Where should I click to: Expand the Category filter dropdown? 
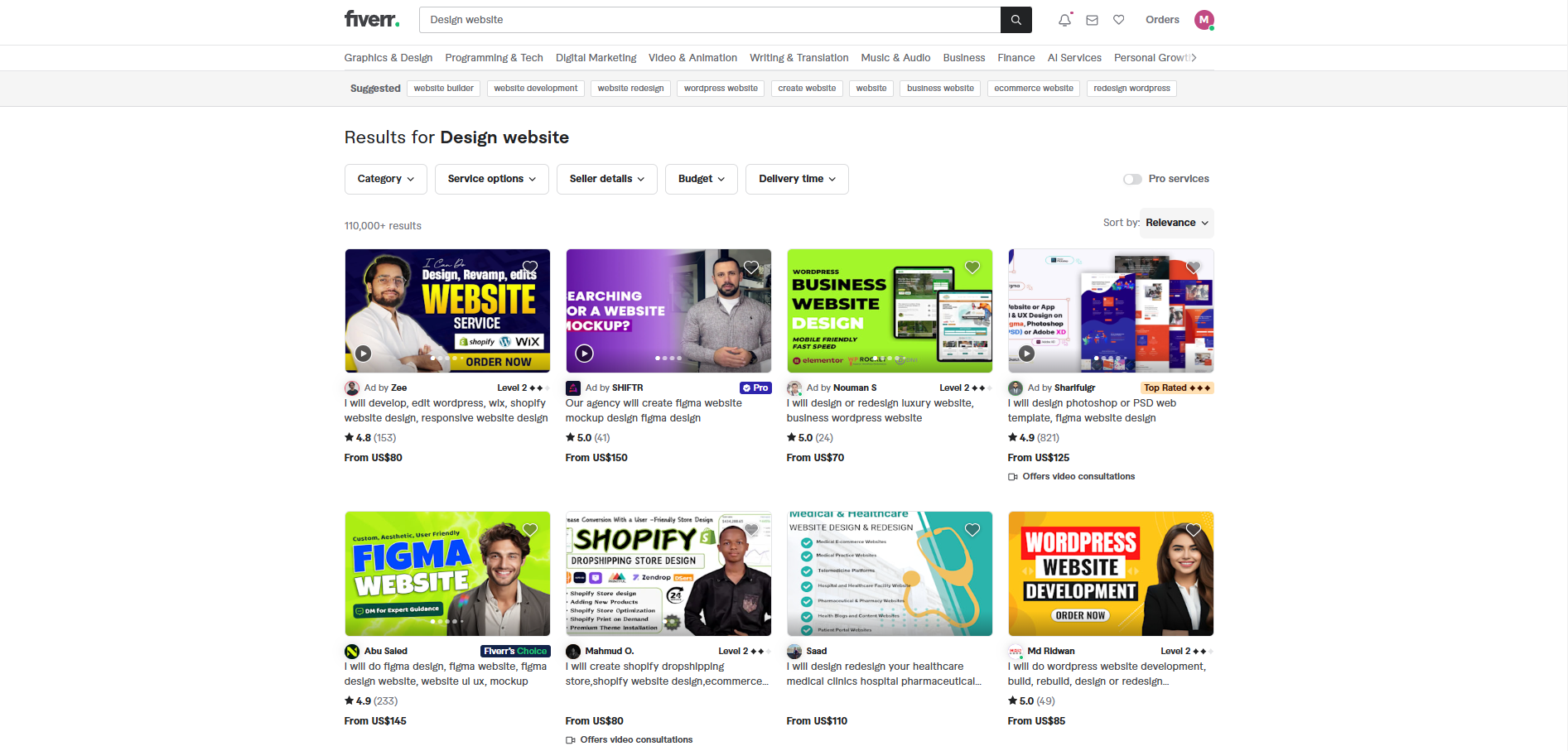click(386, 179)
